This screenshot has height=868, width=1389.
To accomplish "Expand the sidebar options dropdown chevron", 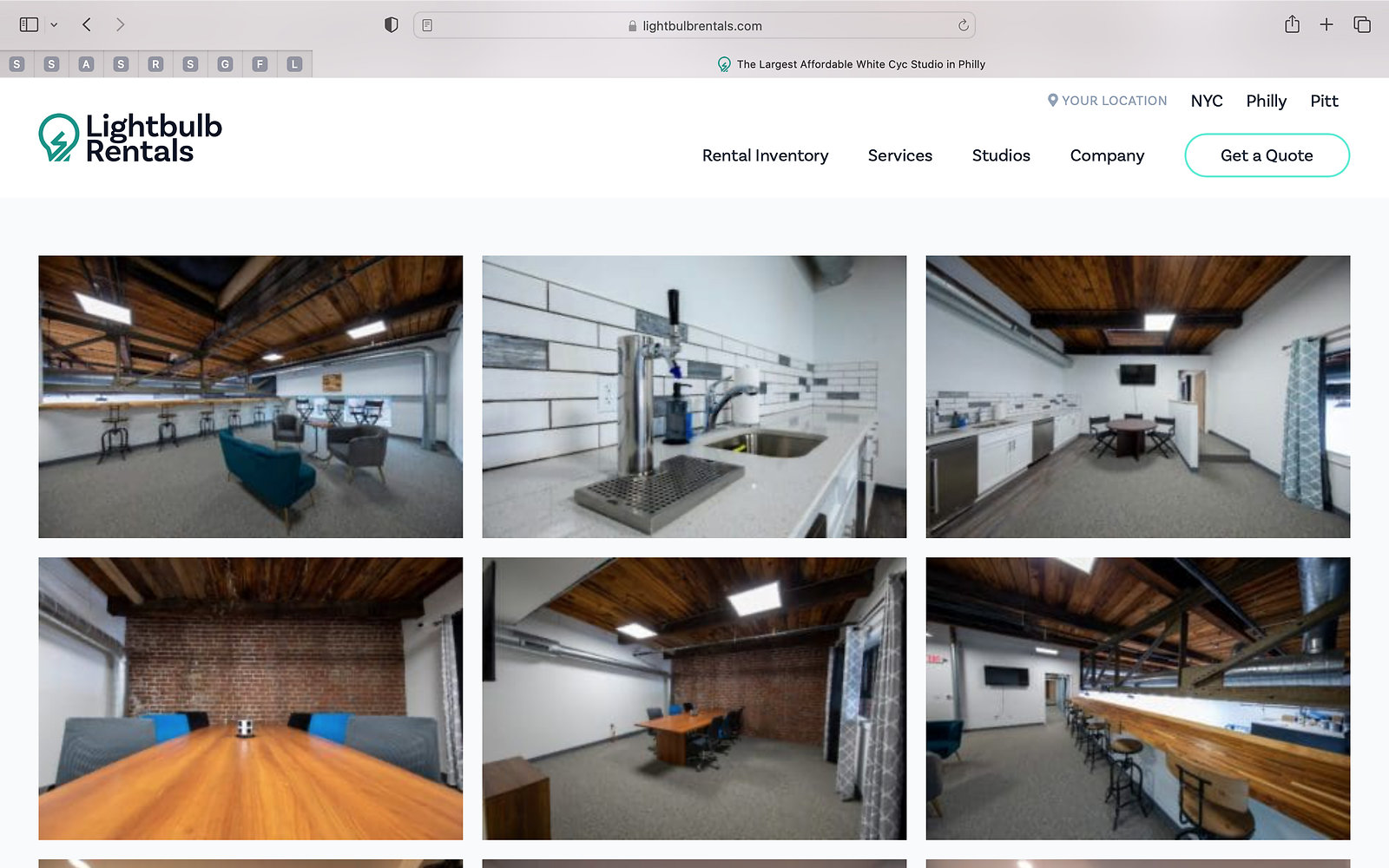I will (x=54, y=25).
